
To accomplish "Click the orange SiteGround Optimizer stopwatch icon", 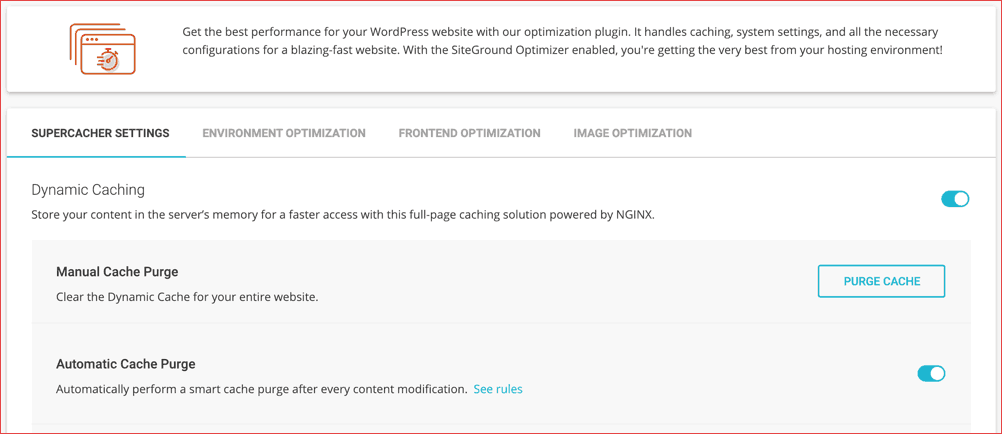I will [102, 49].
